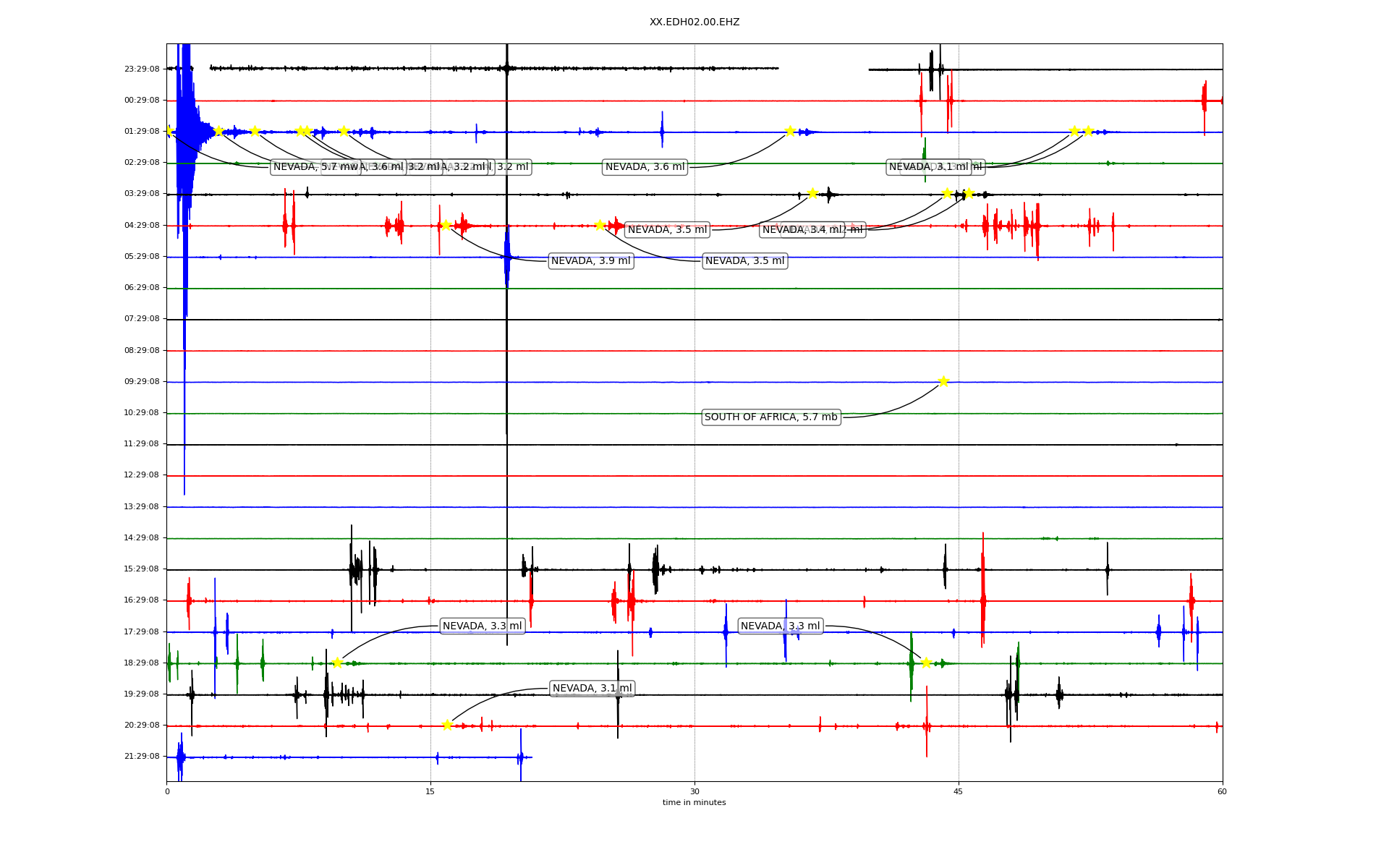Click the star marker on the 09:29:08 trace
The width and height of the screenshot is (1389, 868).
(943, 381)
